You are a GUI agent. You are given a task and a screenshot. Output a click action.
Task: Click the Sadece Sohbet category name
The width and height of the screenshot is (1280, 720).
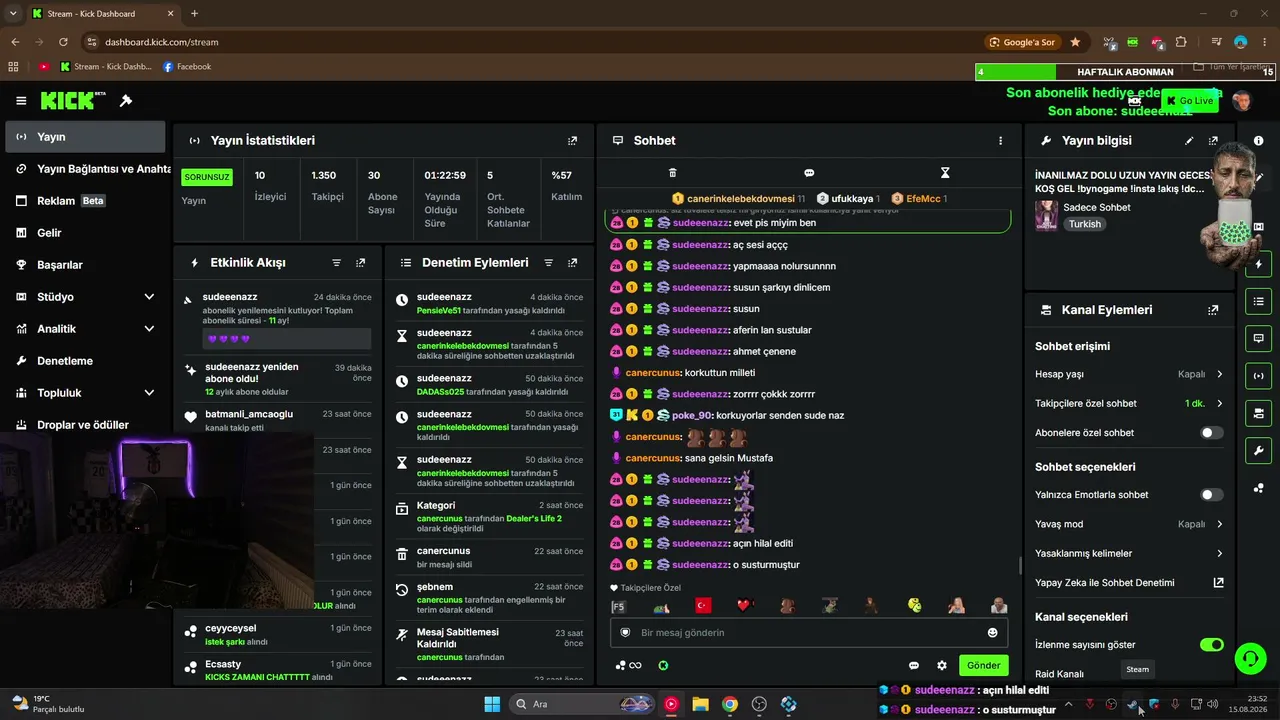point(1099,207)
